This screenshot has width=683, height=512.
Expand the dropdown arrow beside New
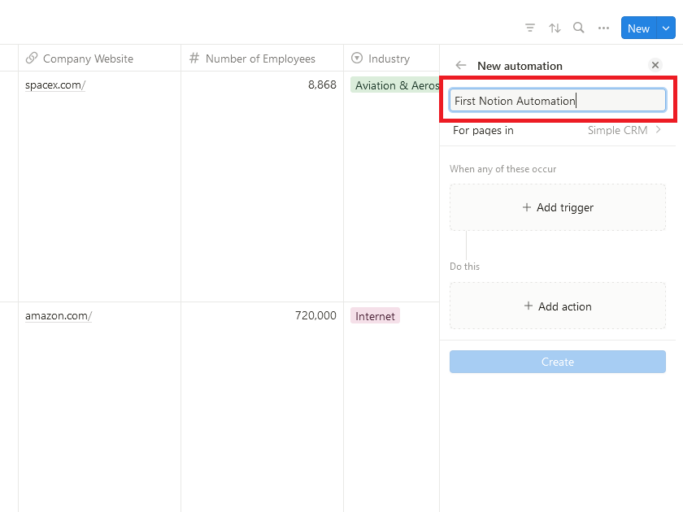coord(666,28)
